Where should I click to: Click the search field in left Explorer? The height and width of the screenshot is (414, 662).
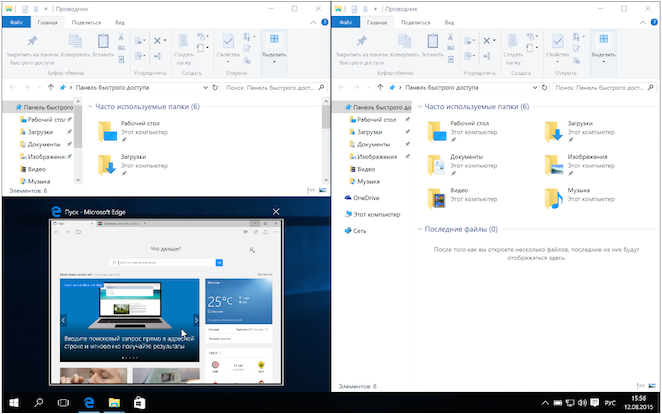click(x=275, y=87)
